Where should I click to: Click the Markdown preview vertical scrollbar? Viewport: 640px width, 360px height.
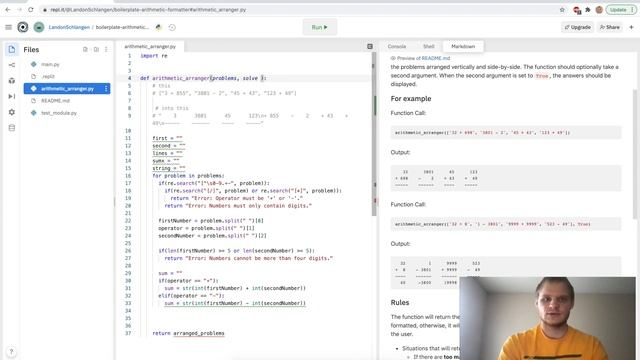click(634, 155)
